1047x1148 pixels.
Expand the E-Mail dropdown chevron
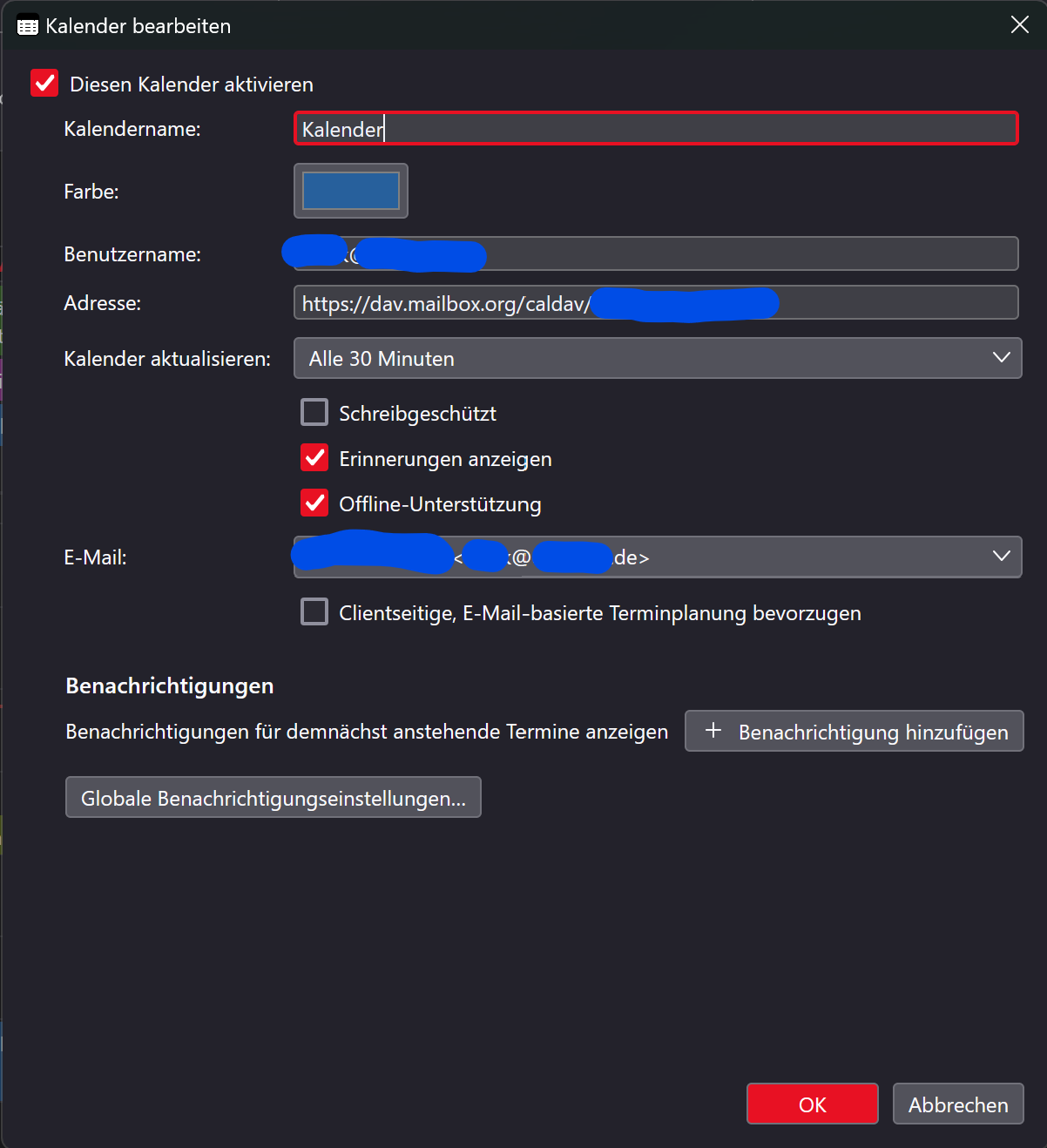(x=1002, y=556)
